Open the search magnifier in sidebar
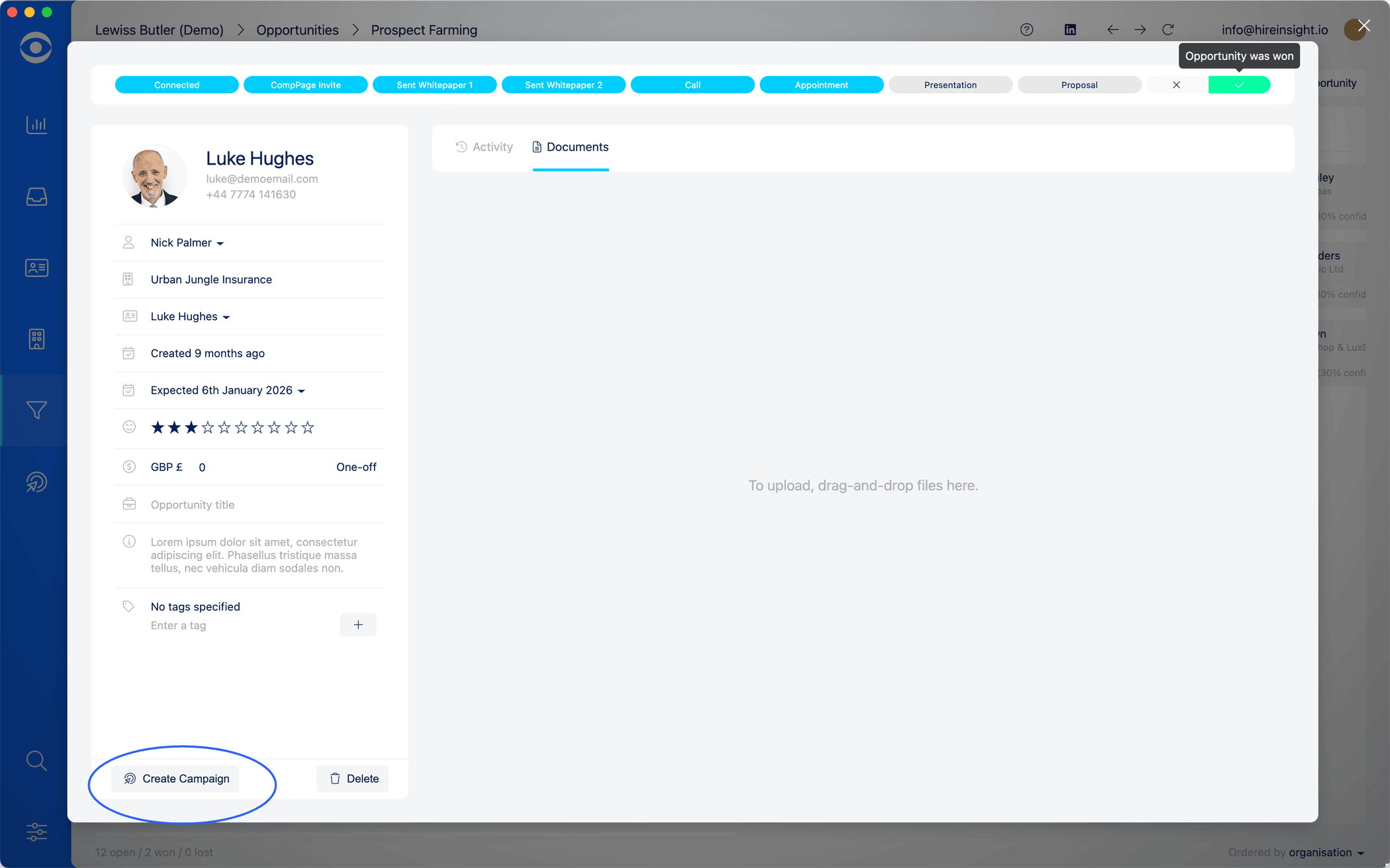The width and height of the screenshot is (1390, 868). 36,761
